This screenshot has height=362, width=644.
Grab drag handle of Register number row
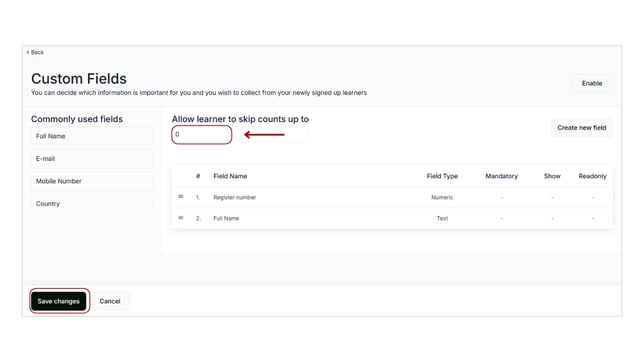pos(181,197)
